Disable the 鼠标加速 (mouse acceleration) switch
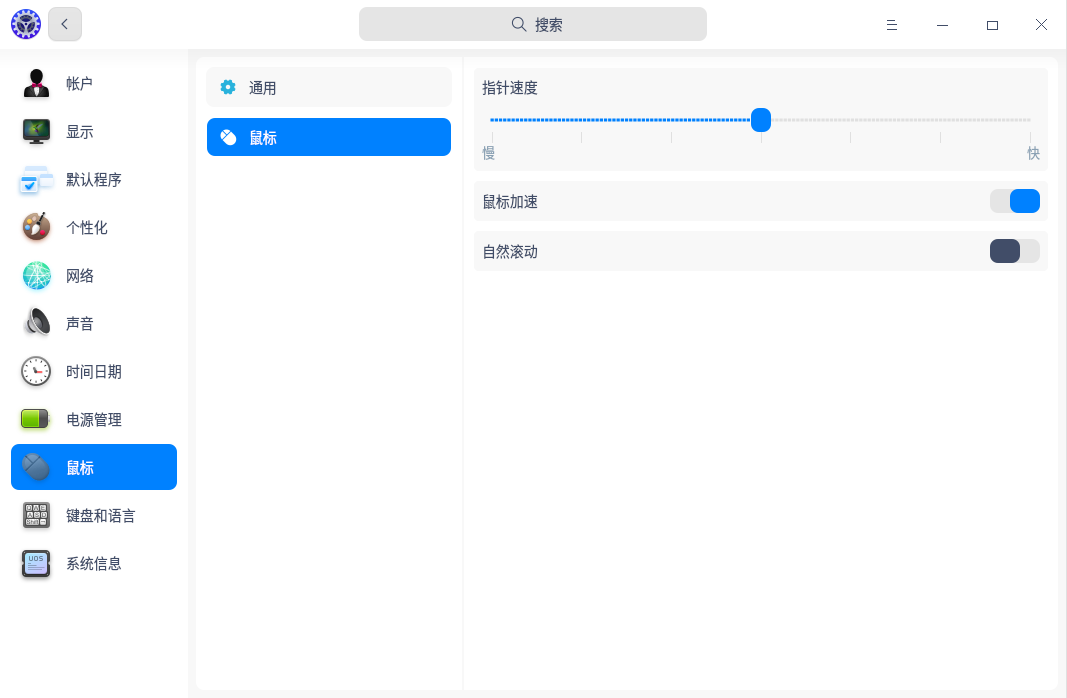The height and width of the screenshot is (698, 1067). 1014,201
